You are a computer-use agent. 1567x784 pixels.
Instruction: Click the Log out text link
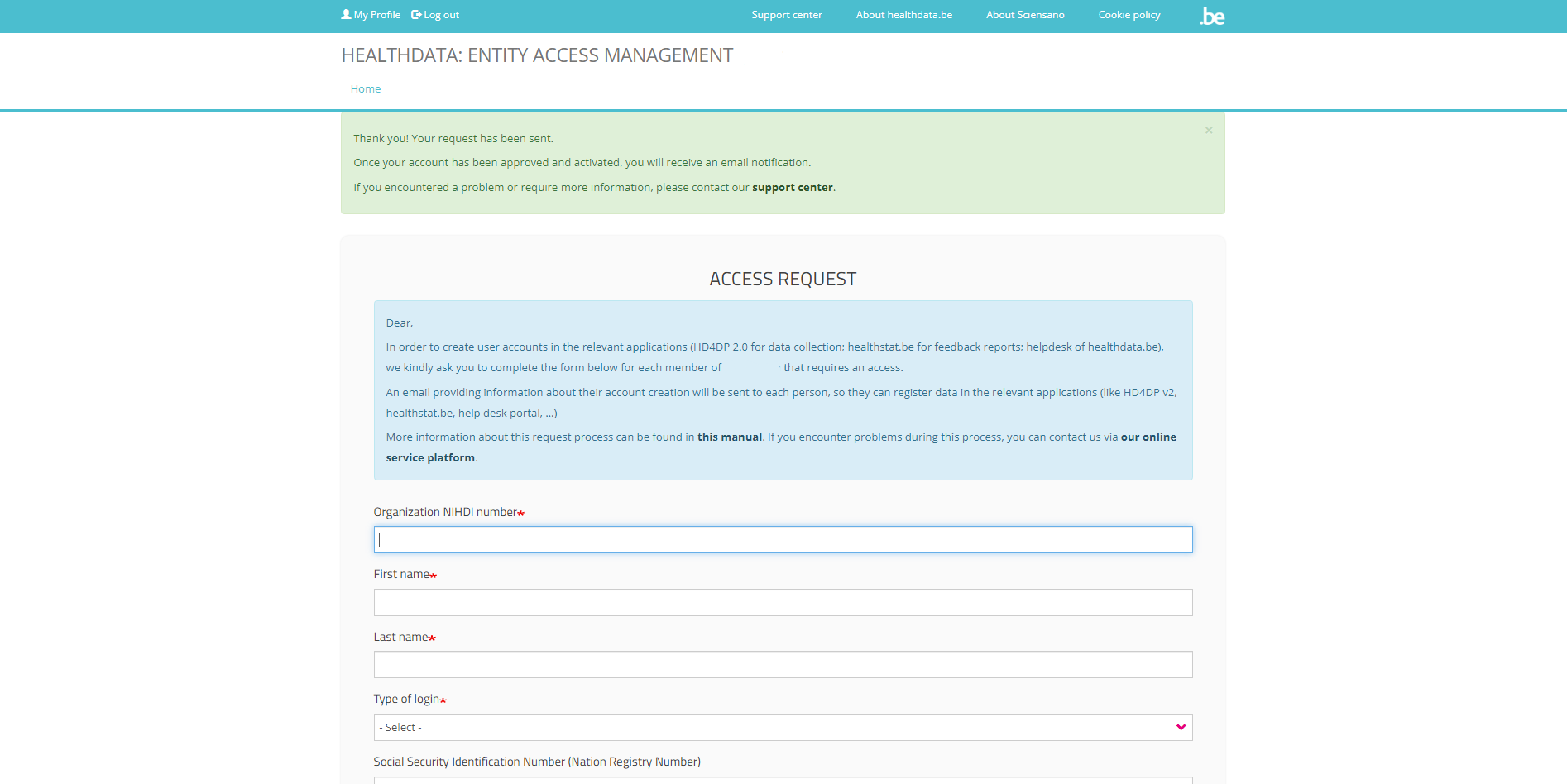[x=442, y=15]
